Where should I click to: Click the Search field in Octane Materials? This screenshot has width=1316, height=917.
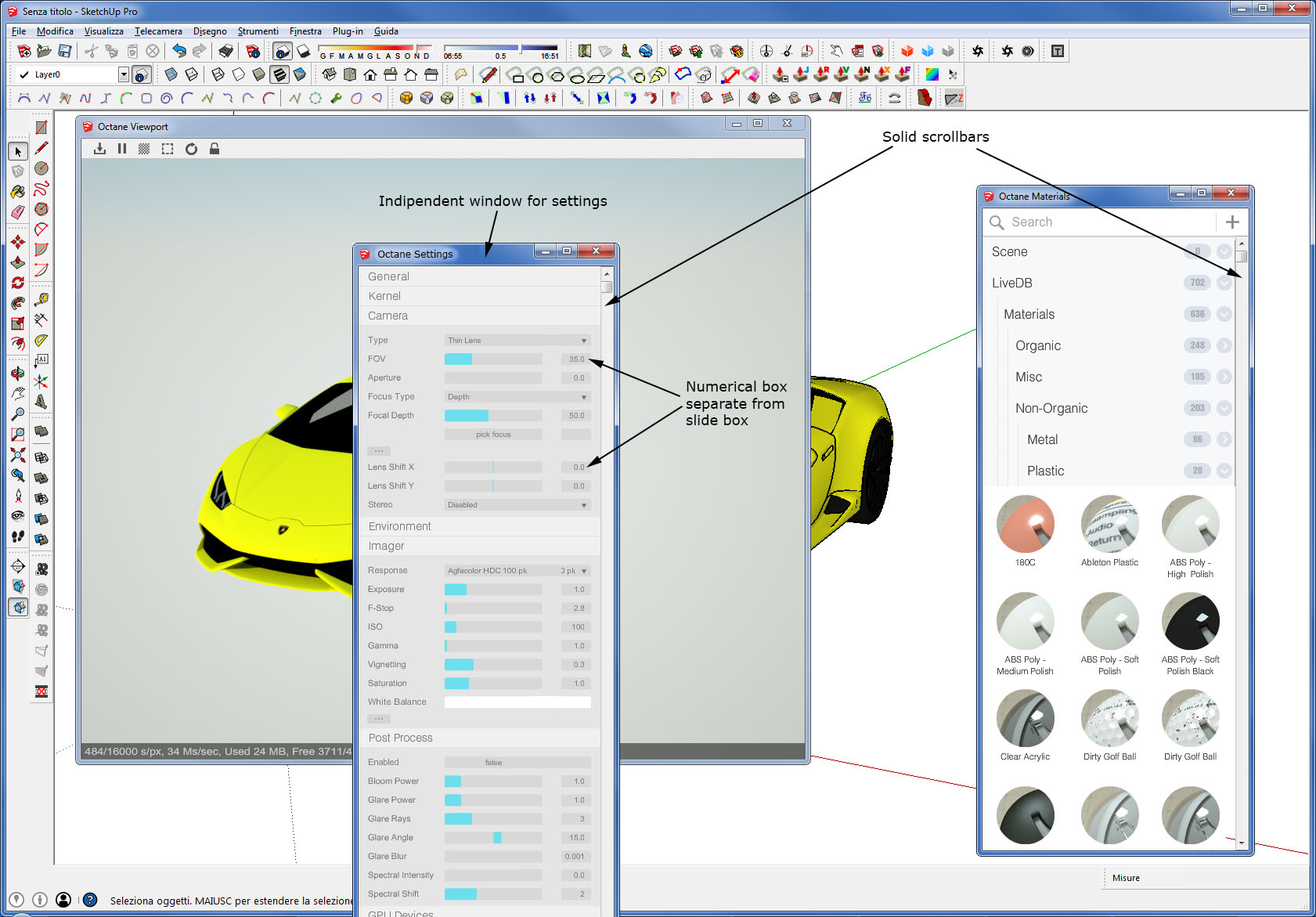point(1100,222)
